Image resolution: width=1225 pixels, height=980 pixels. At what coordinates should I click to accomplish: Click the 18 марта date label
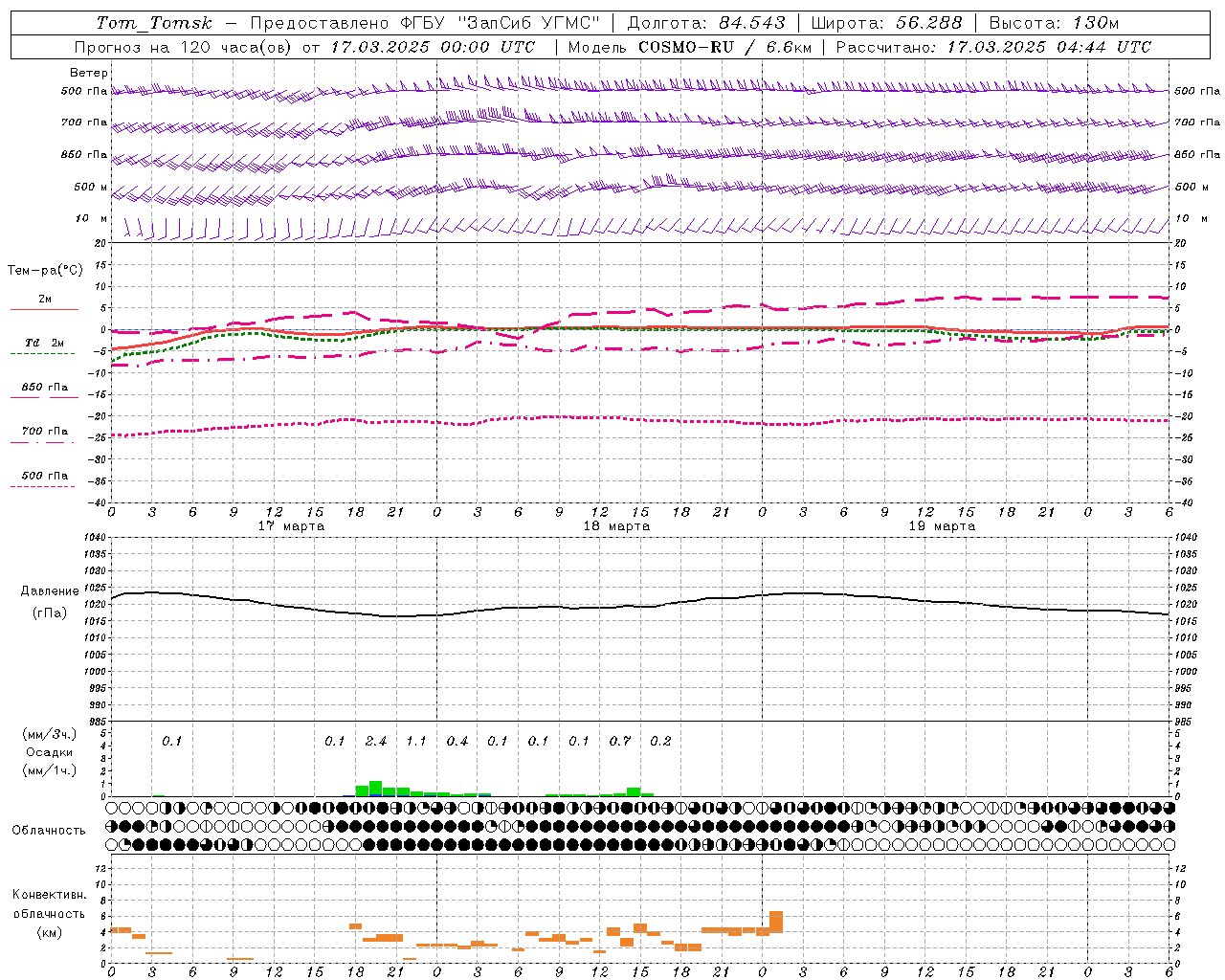pyautogui.click(x=616, y=526)
